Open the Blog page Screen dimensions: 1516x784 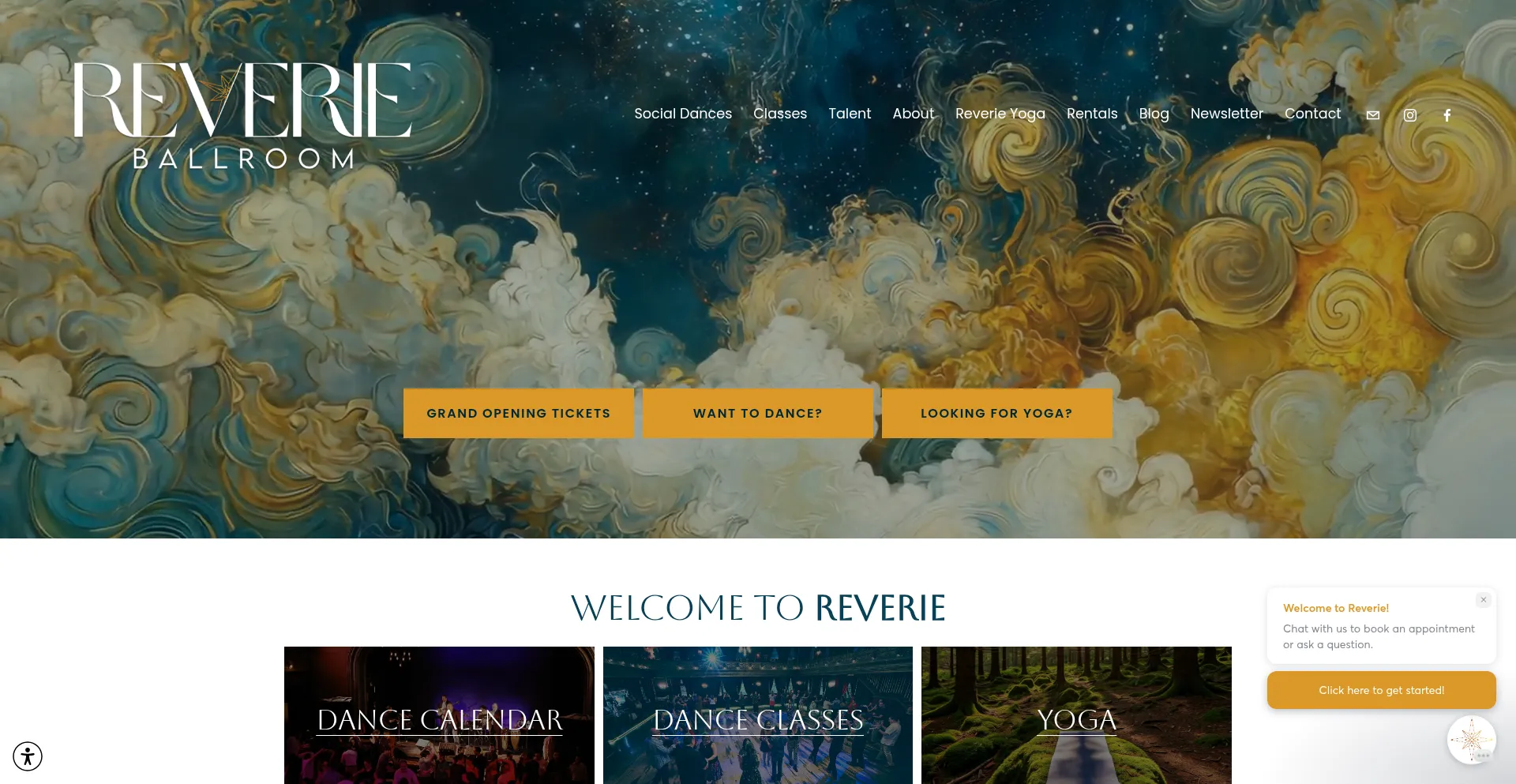pos(1154,114)
